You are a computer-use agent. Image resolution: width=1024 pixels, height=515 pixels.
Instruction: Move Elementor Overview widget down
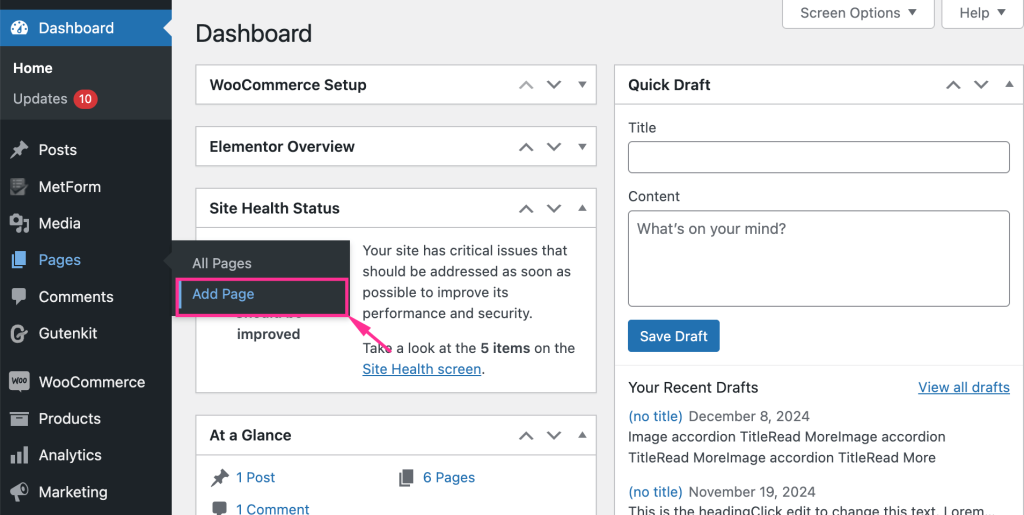[554, 147]
